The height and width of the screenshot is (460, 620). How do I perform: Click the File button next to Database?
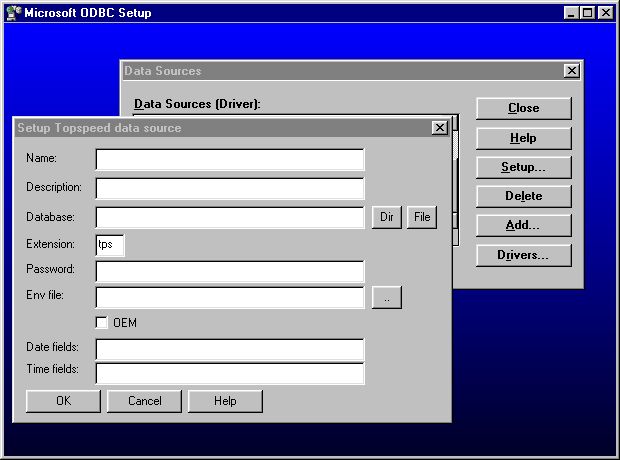click(422, 217)
